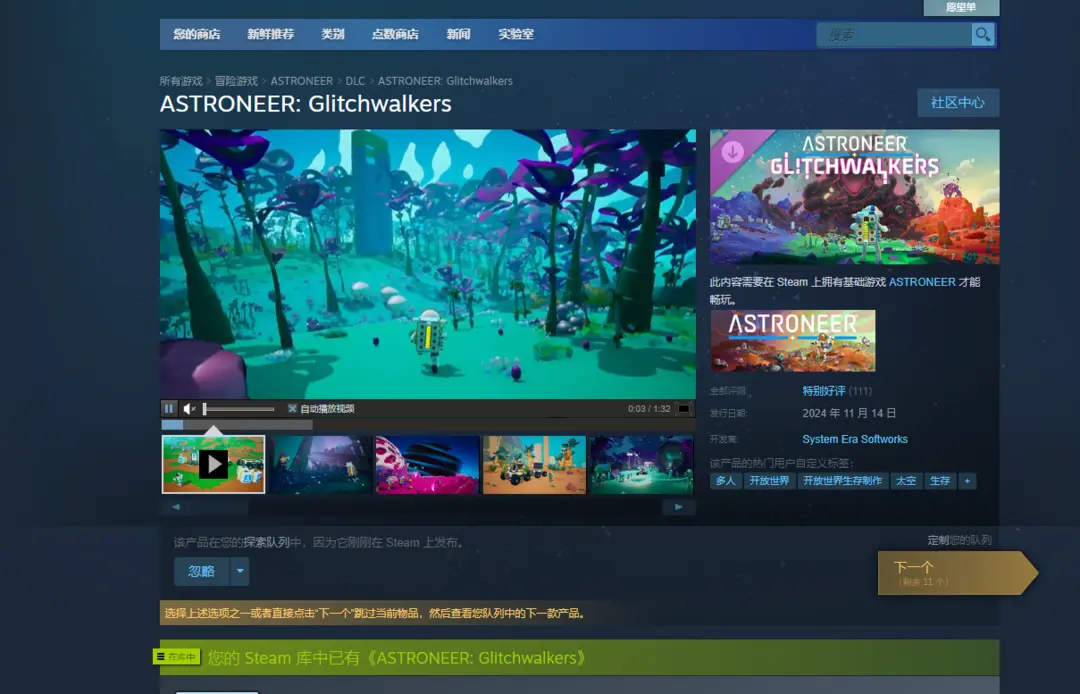Select the dark cave screenshot thumbnail
Screen dimensions: 1080x694
[320, 465]
